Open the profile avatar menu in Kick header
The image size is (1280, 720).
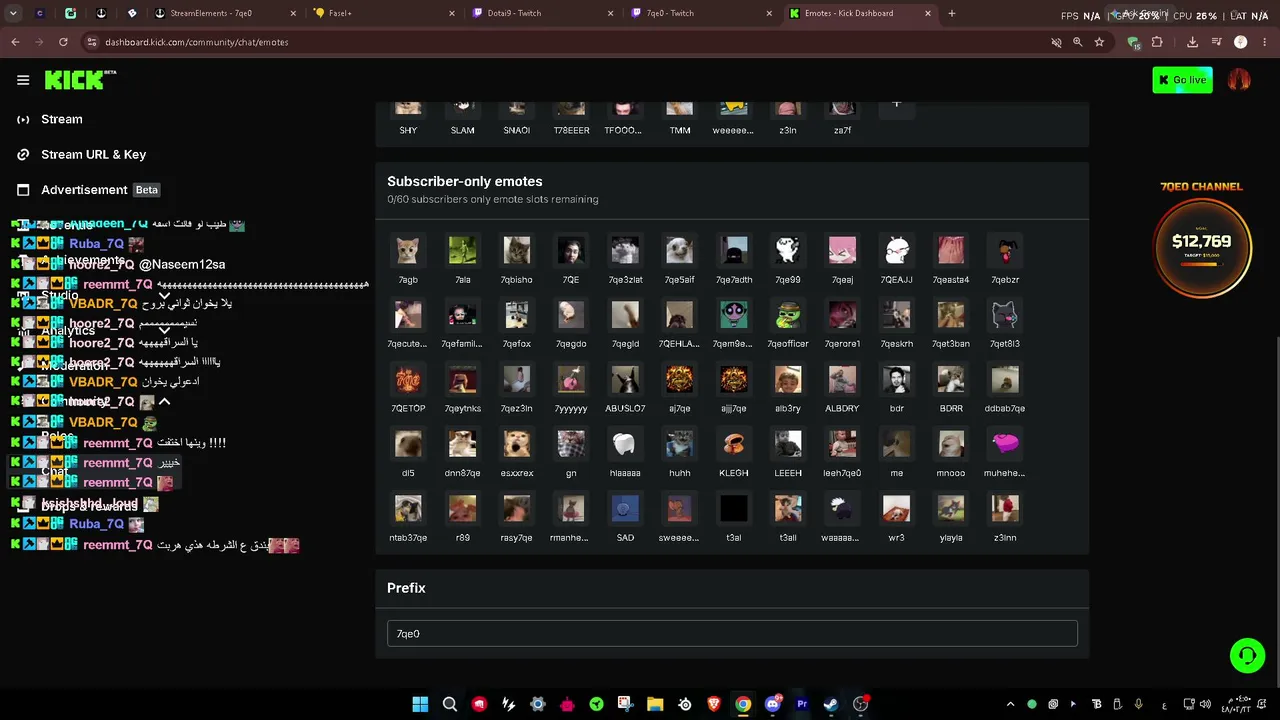click(1239, 80)
